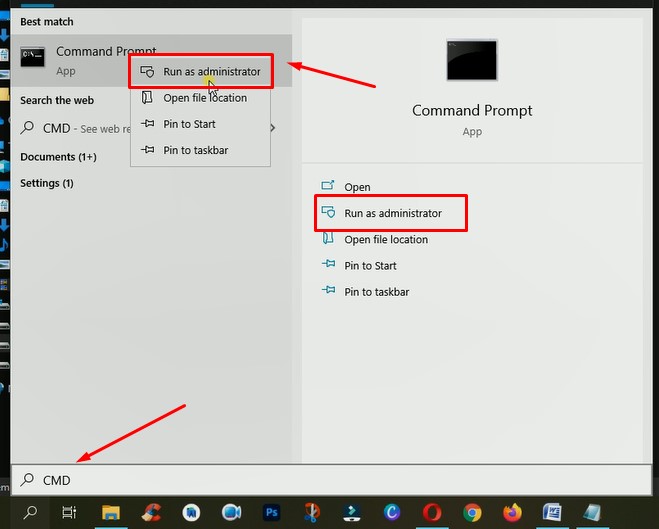659x529 pixels.
Task: Click Open in the right details pane
Action: click(357, 187)
